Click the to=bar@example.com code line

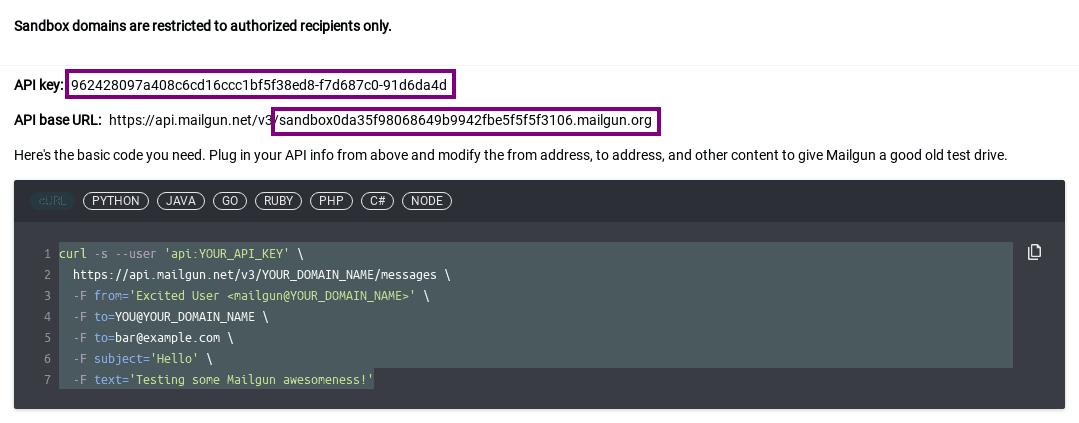coord(153,338)
